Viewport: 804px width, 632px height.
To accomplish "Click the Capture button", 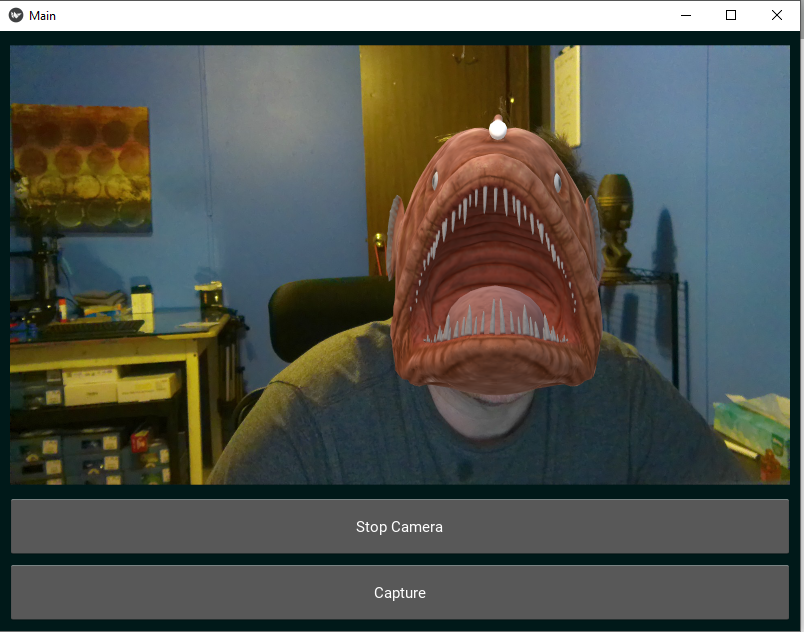I will (399, 593).
